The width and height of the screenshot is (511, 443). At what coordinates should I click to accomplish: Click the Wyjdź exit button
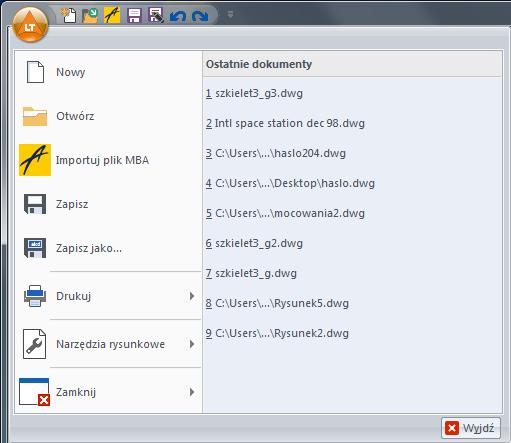coord(471,428)
